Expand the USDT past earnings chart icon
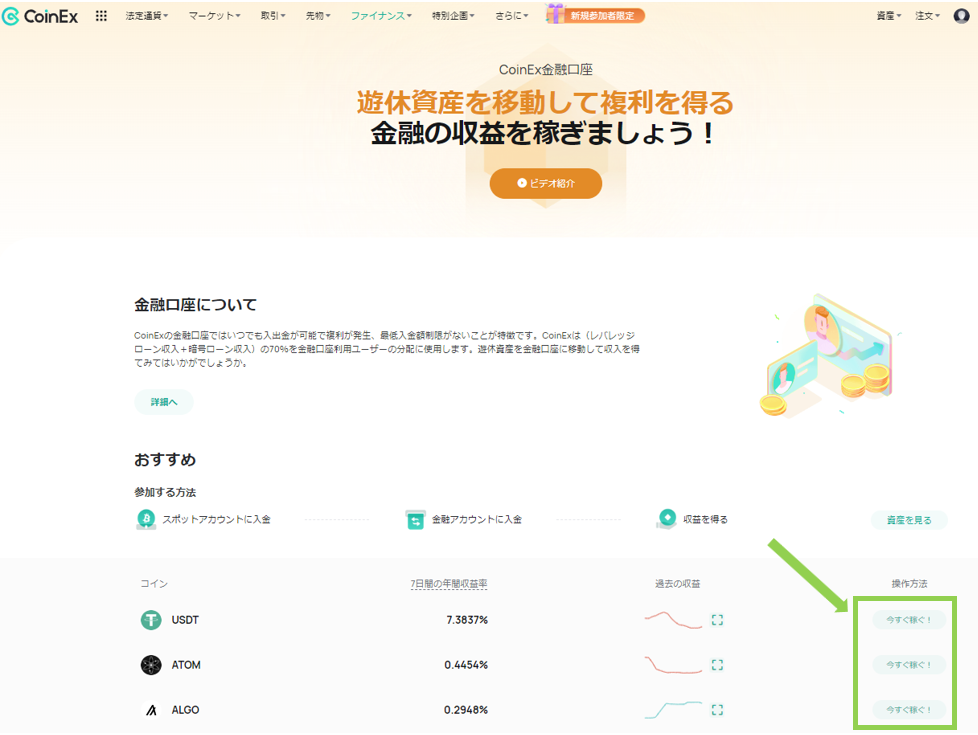The image size is (978, 735). [x=717, y=620]
